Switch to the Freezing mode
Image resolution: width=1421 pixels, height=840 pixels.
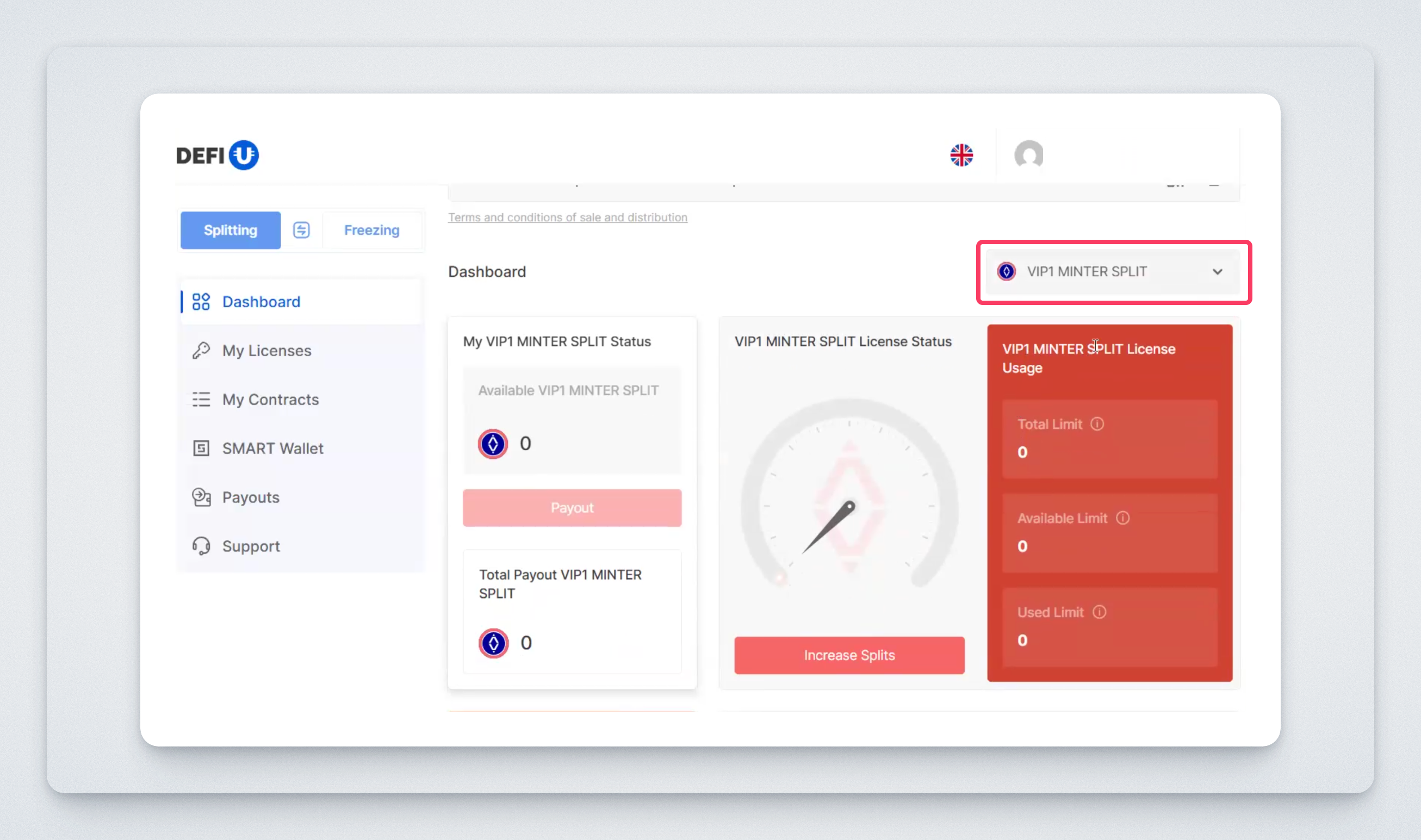371,230
